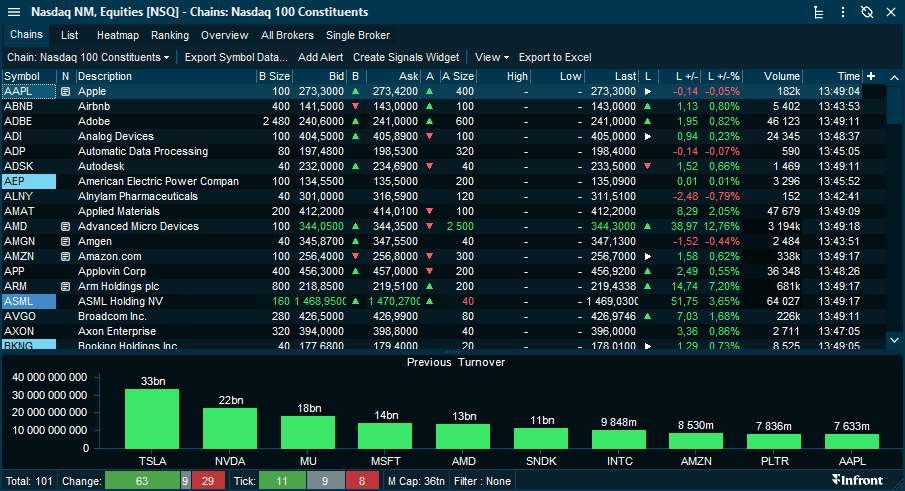Click Export Symbol Data button
The image size is (905, 491).
click(235, 57)
